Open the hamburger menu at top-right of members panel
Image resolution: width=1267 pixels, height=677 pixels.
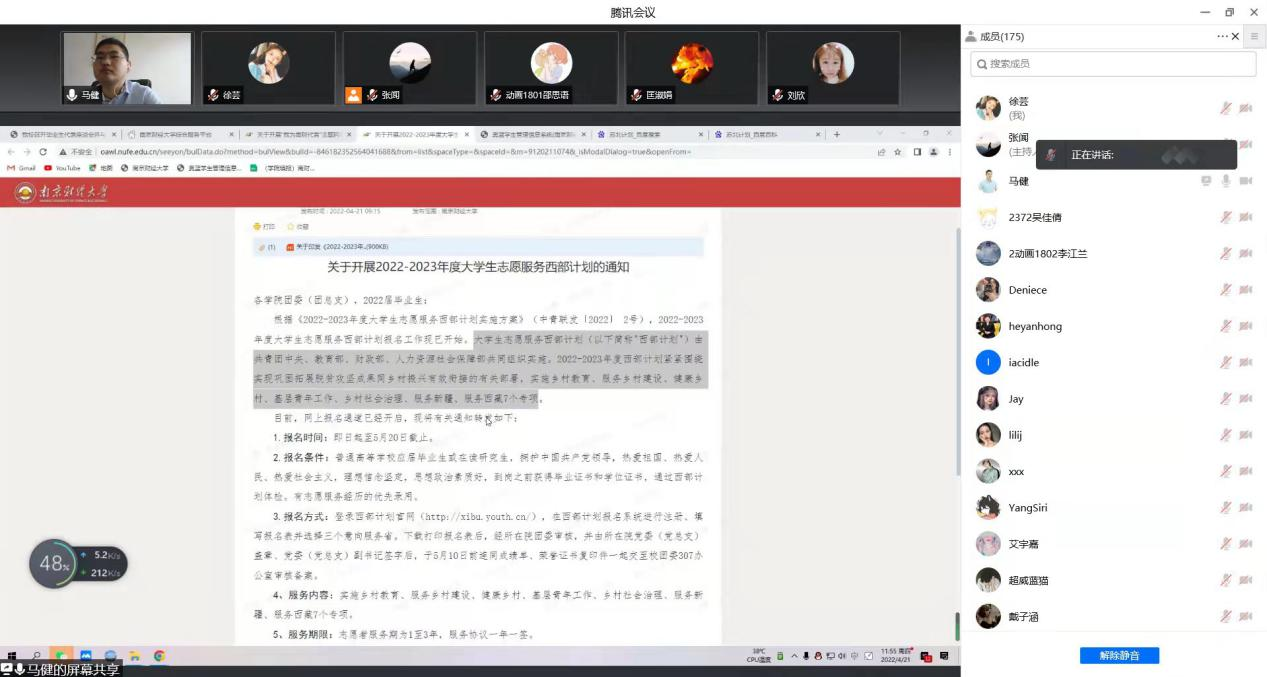pos(1255,36)
